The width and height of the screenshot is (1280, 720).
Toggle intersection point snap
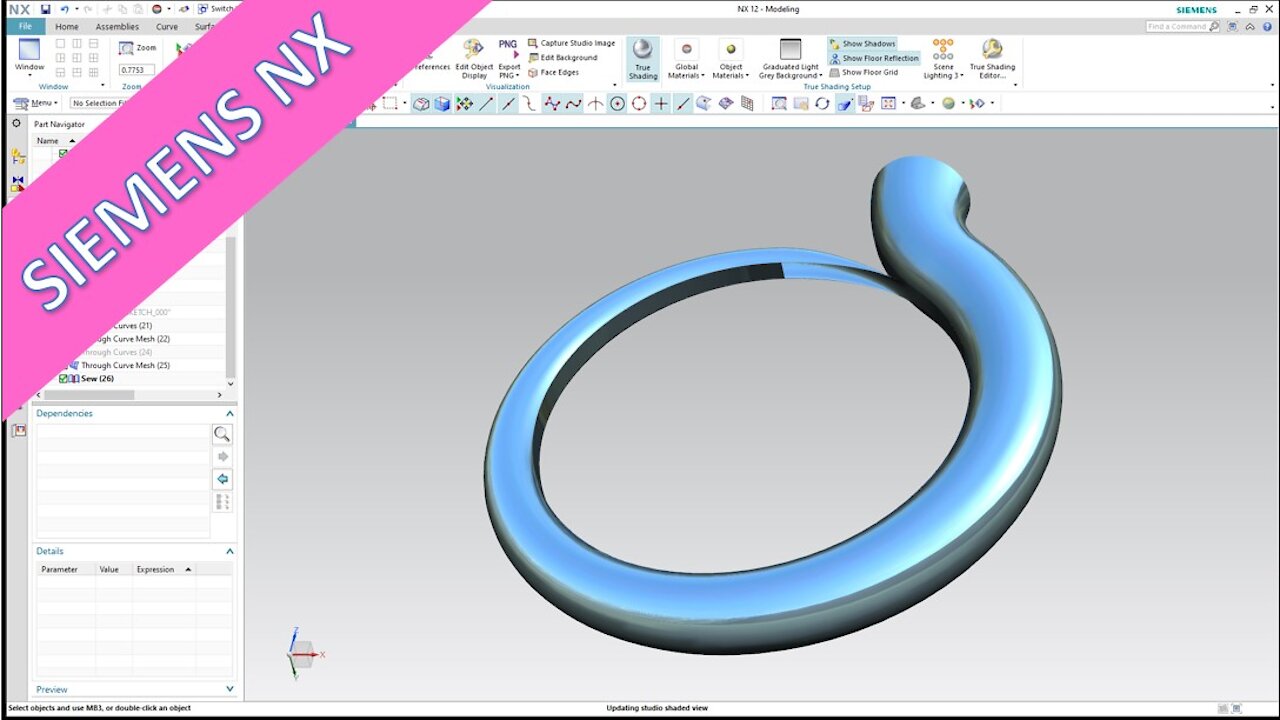(x=595, y=103)
